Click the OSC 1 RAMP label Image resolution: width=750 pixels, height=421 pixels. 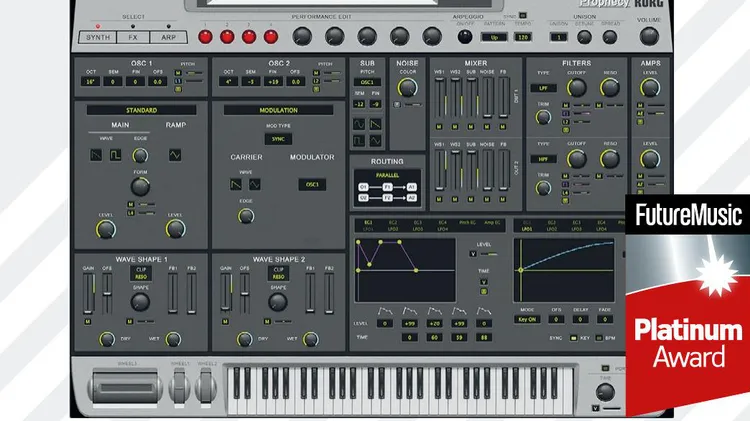point(176,125)
